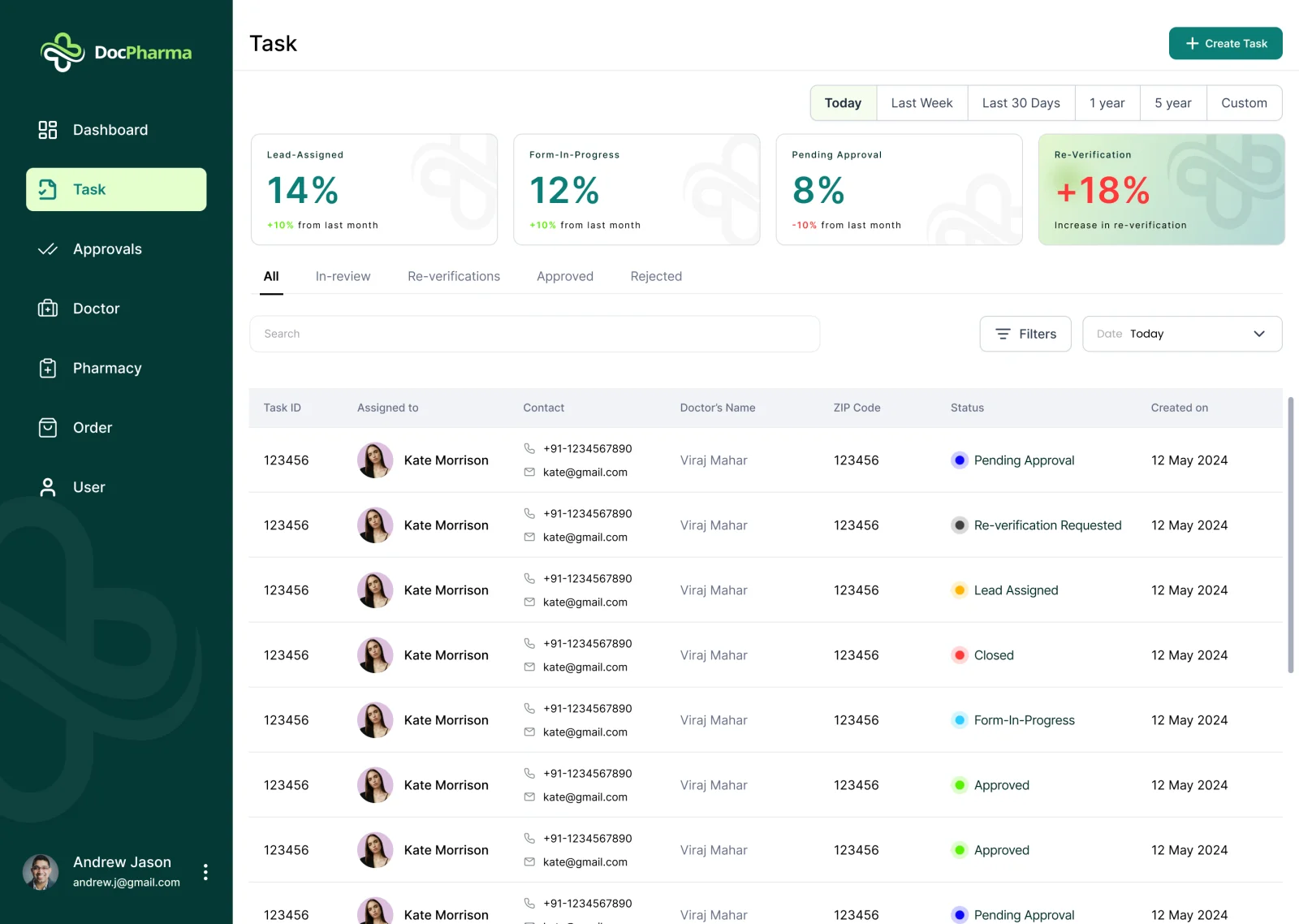Click the table vertical scrollbar

click(1290, 534)
